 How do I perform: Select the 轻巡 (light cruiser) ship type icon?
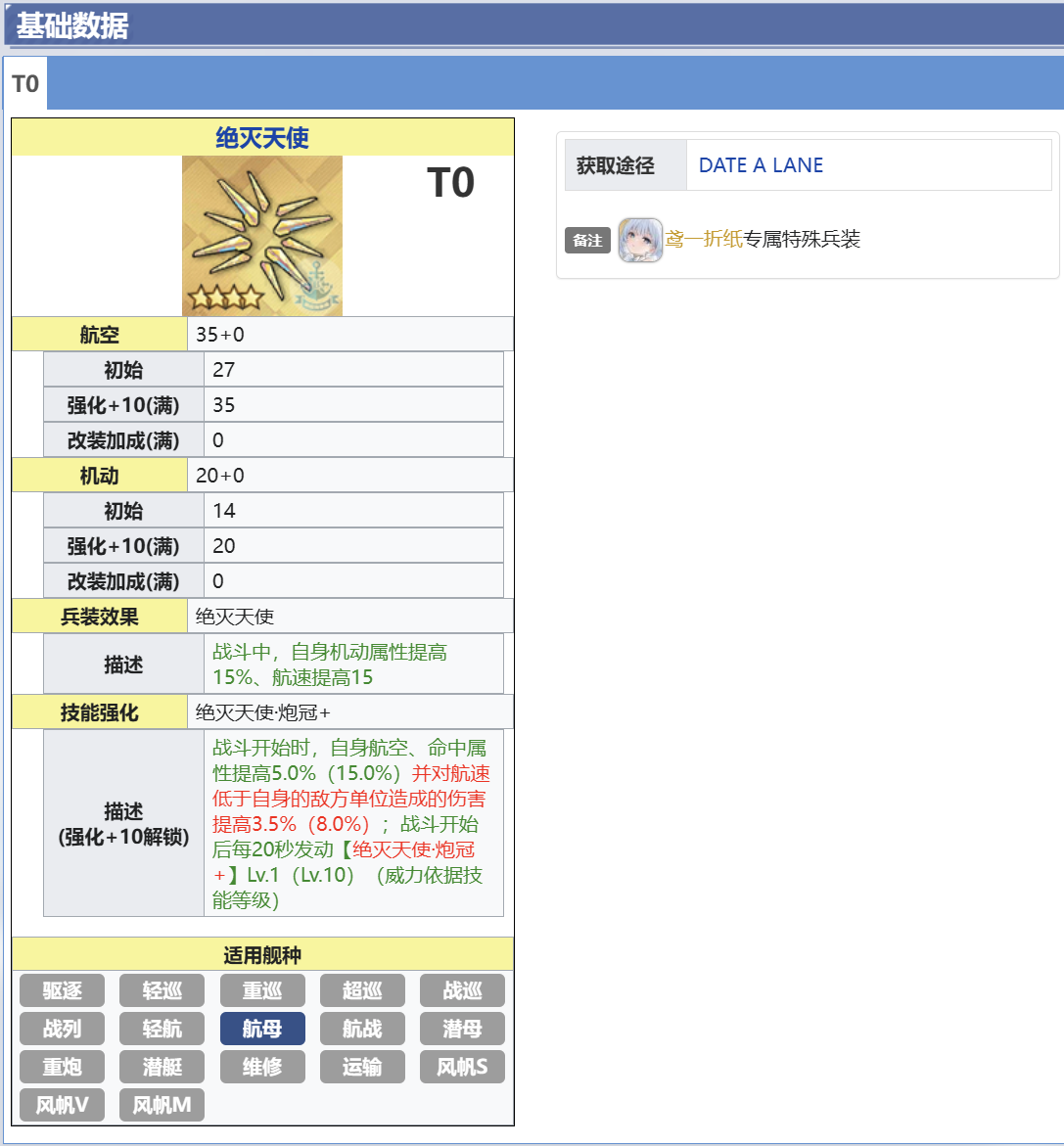click(x=162, y=990)
